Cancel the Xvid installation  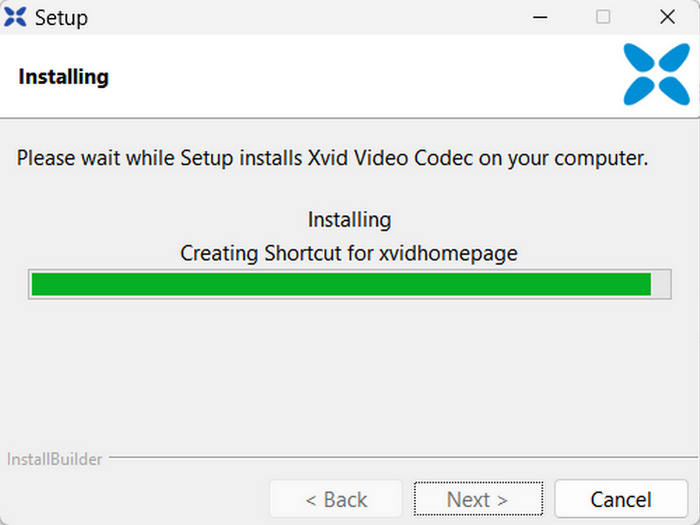click(x=620, y=499)
